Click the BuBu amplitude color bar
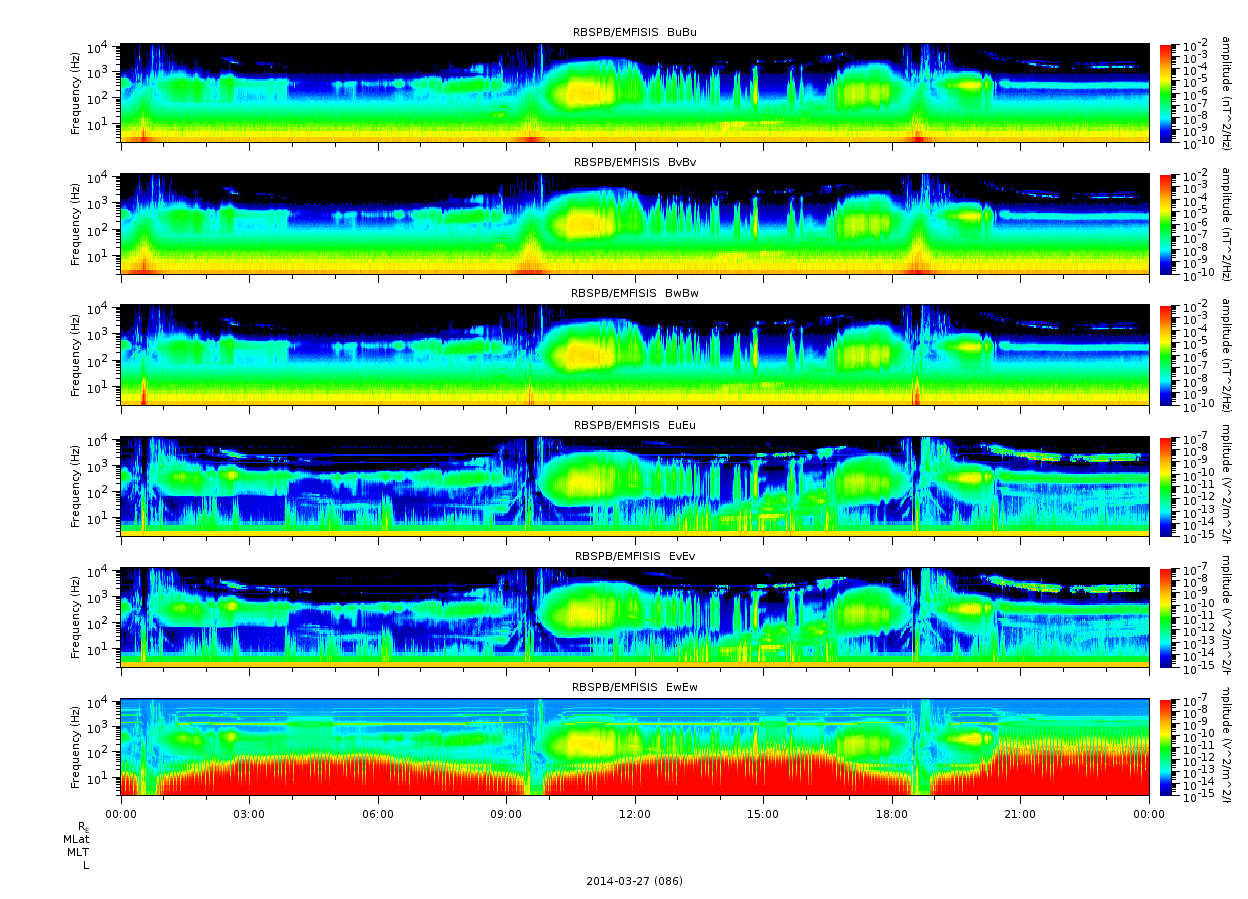Image resolution: width=1248 pixels, height=899 pixels. [x=1165, y=93]
